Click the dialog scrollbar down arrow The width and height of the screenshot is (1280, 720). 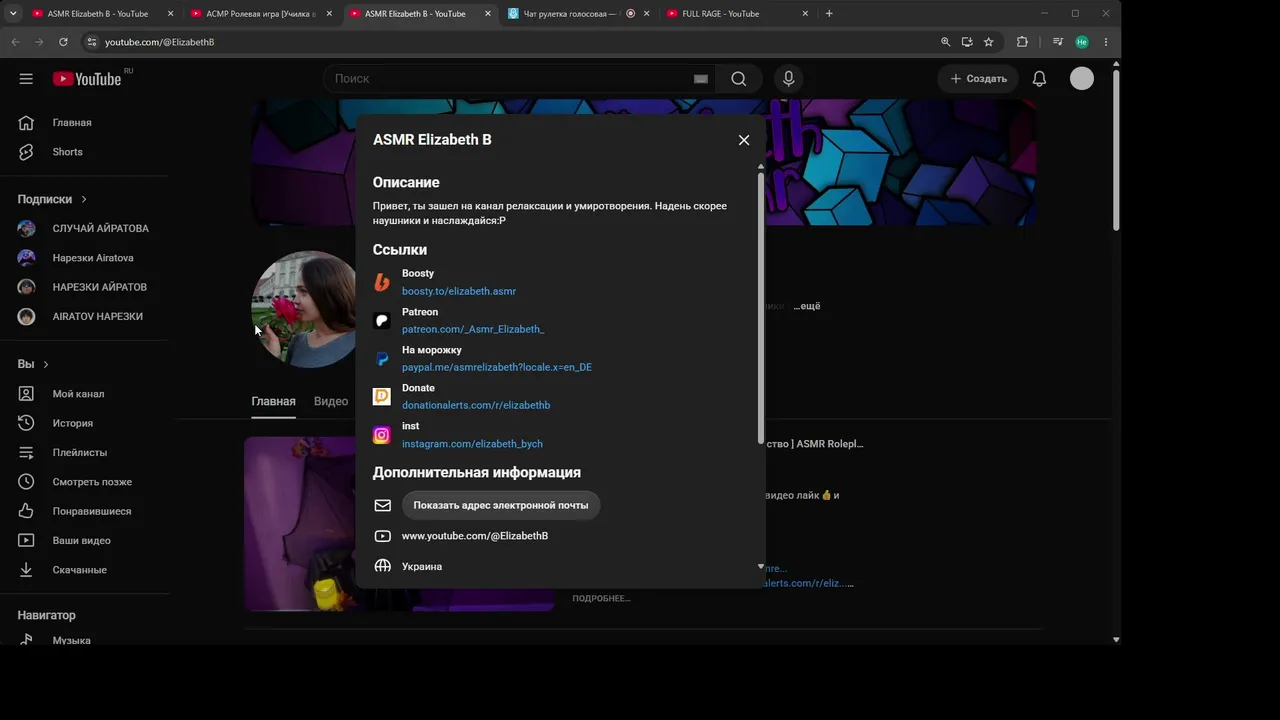pyautogui.click(x=761, y=567)
